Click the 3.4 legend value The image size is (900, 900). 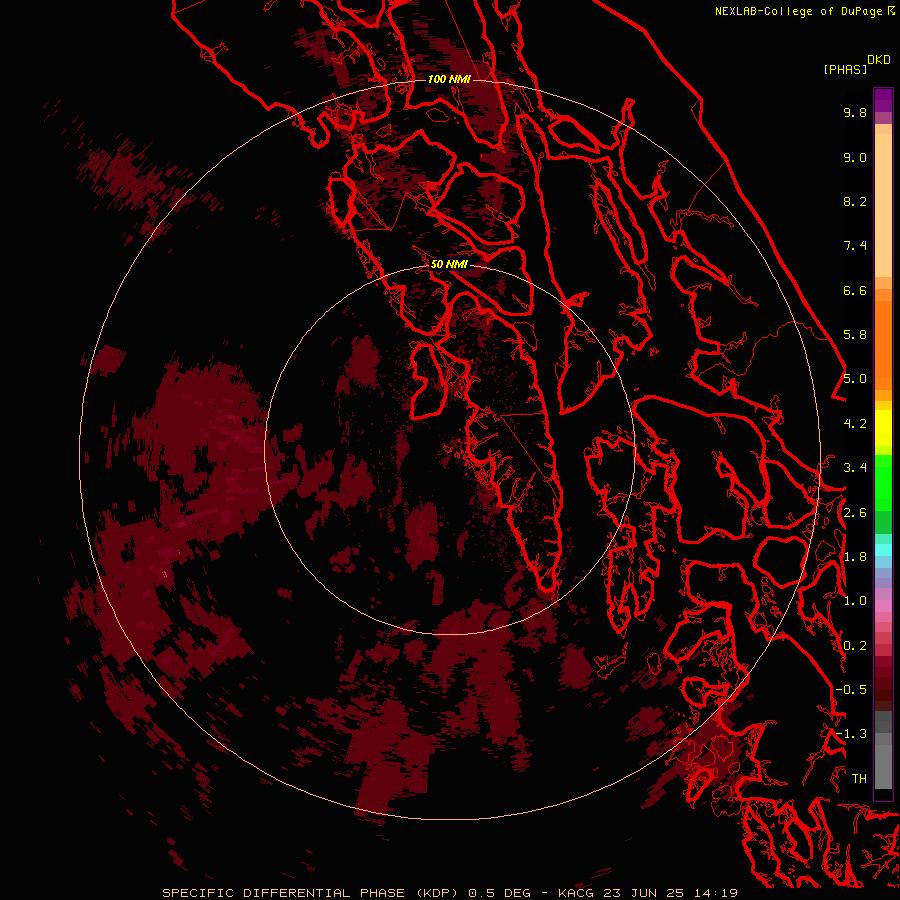pos(855,468)
